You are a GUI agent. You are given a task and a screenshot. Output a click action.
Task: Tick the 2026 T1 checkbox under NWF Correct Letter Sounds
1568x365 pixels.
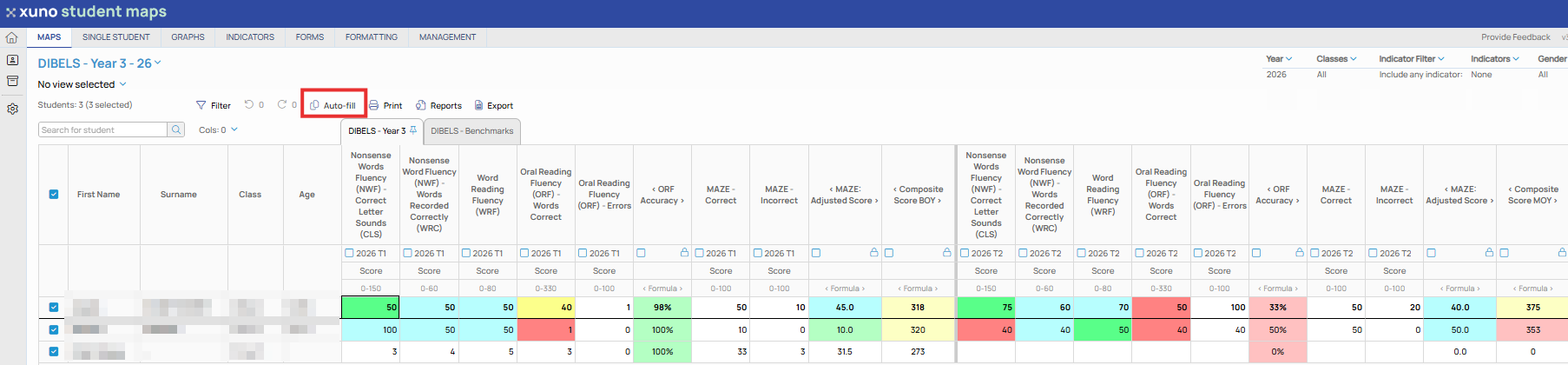(349, 253)
